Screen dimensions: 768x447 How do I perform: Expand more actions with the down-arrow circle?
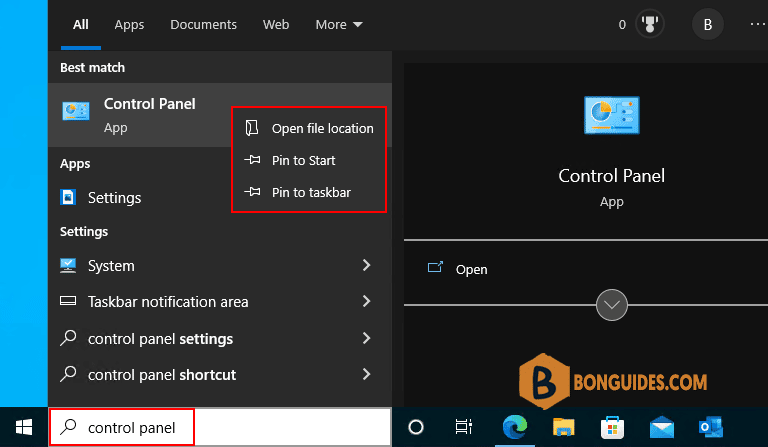612,305
